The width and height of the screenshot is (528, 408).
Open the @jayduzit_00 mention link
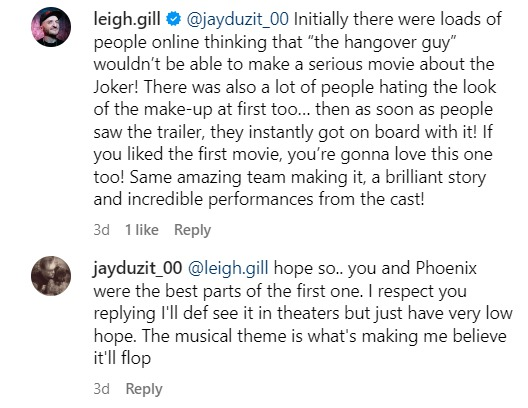coord(237,19)
